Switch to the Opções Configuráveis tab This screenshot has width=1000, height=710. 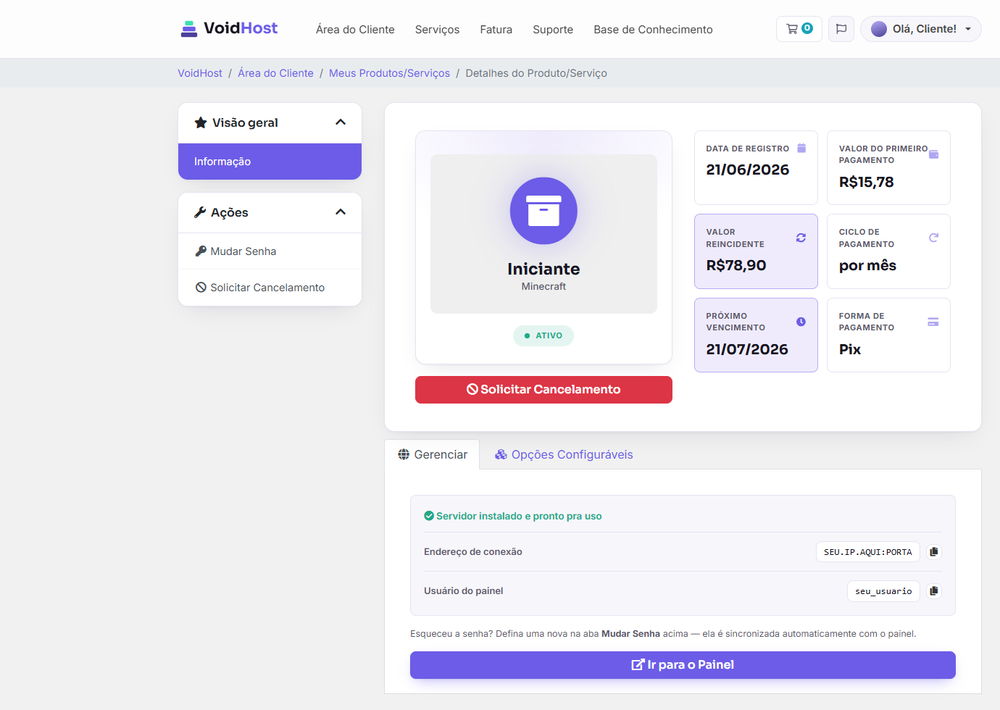[564, 455]
